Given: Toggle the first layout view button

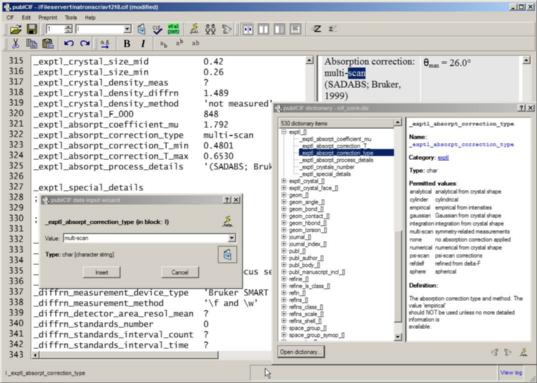Looking at the screenshot, I should point(248,29).
